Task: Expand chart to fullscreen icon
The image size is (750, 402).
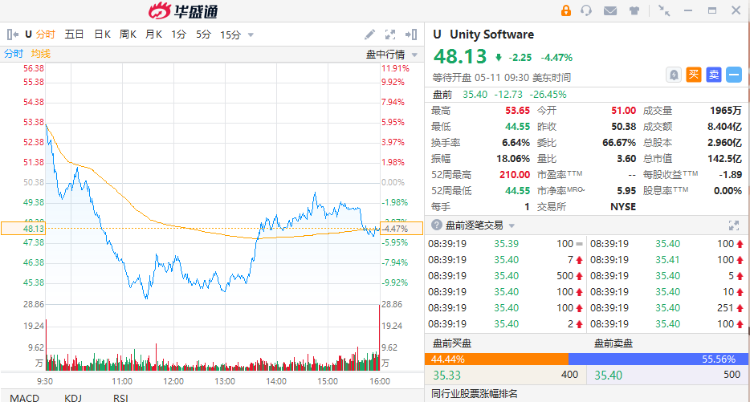Action: pyautogui.click(x=390, y=34)
